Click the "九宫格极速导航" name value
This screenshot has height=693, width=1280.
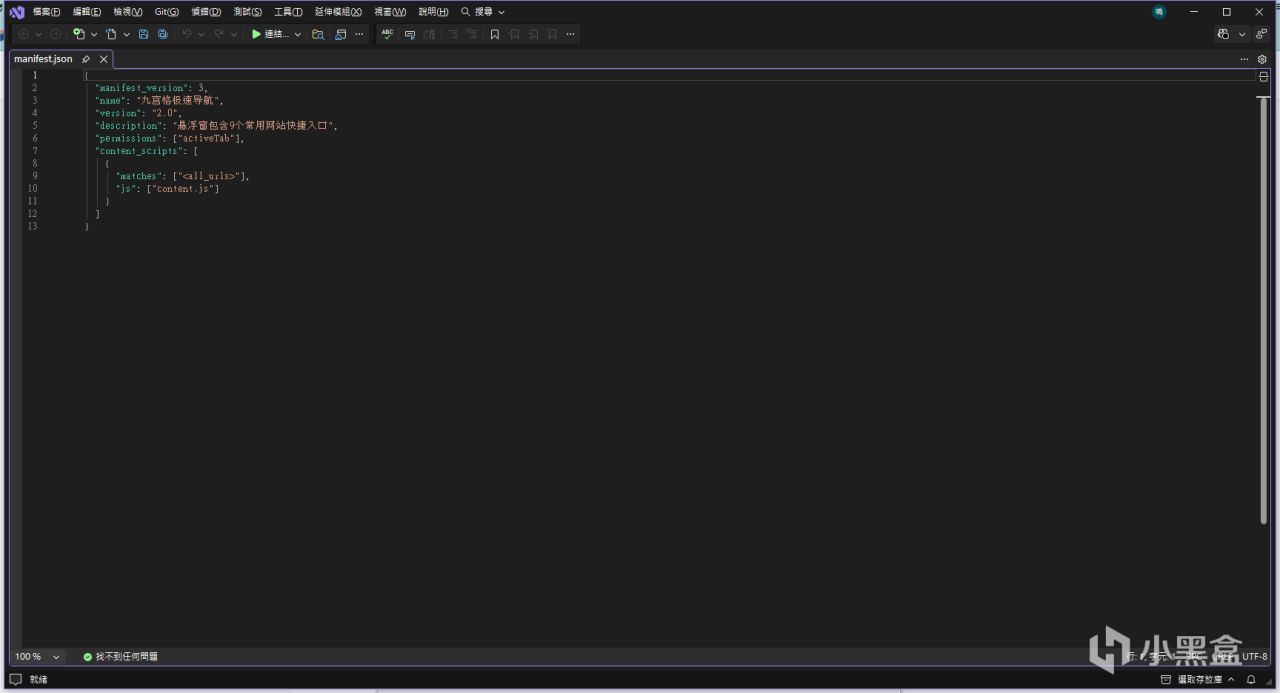tap(177, 101)
